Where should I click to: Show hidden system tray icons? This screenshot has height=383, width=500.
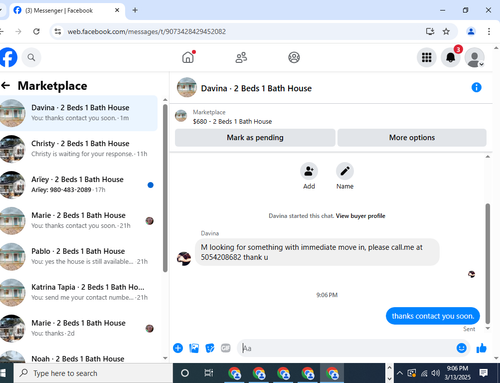[400, 373]
